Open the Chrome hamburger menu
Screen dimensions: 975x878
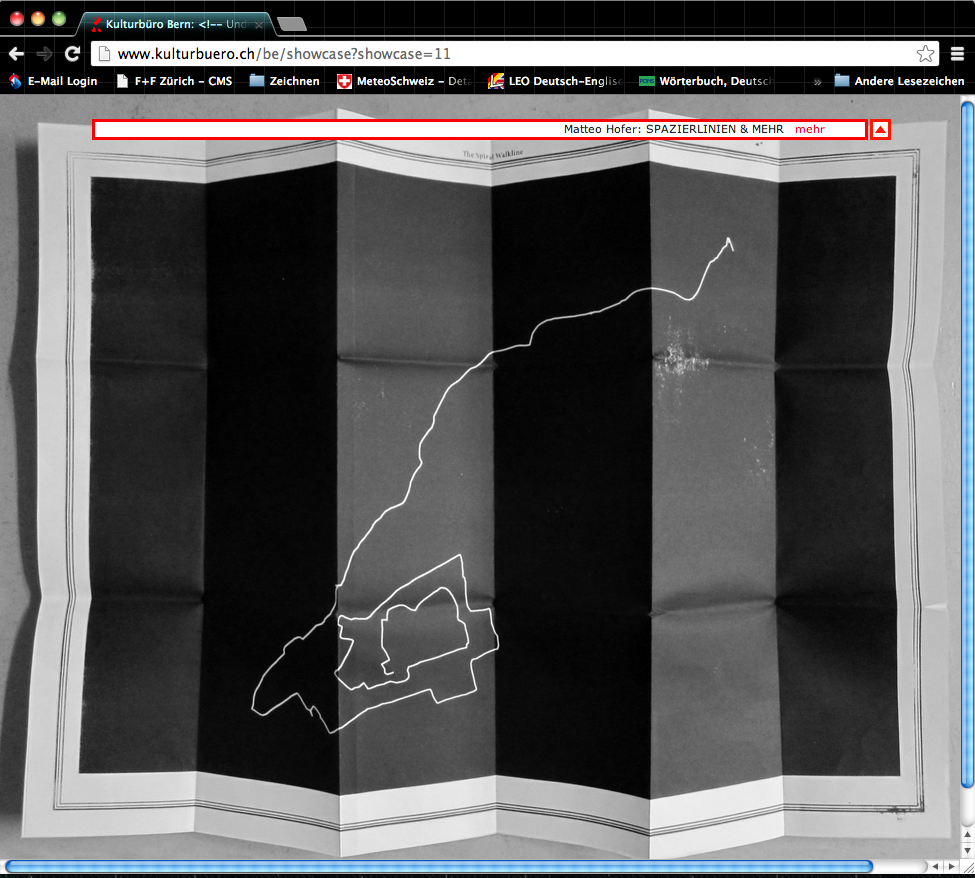[958, 54]
